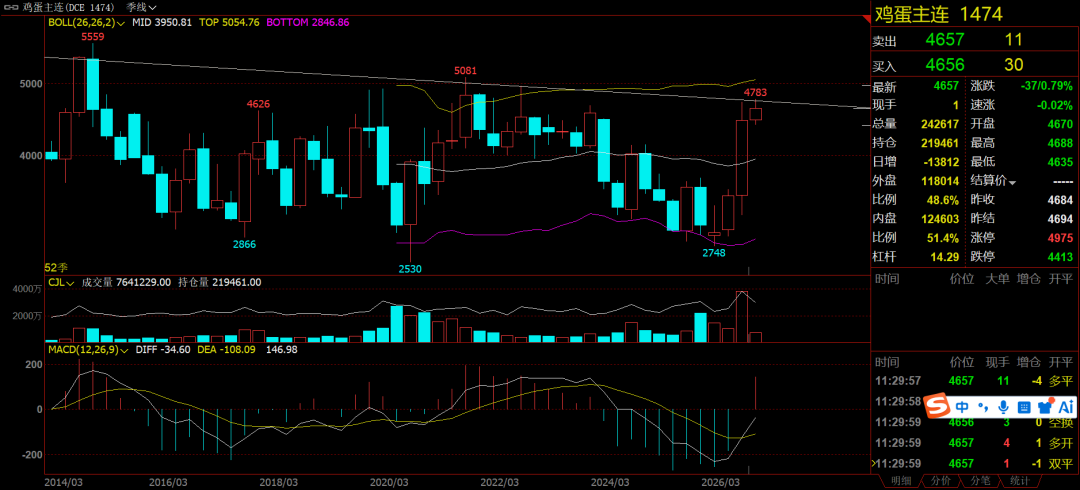This screenshot has width=1080, height=490.
Task: Click the 日增 -13812 value
Action: (941, 162)
